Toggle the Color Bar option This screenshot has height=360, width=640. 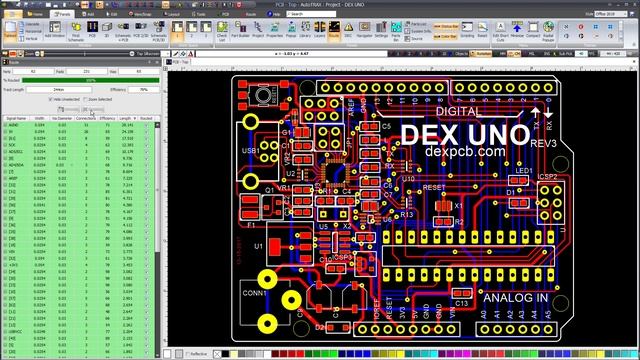pos(445,36)
